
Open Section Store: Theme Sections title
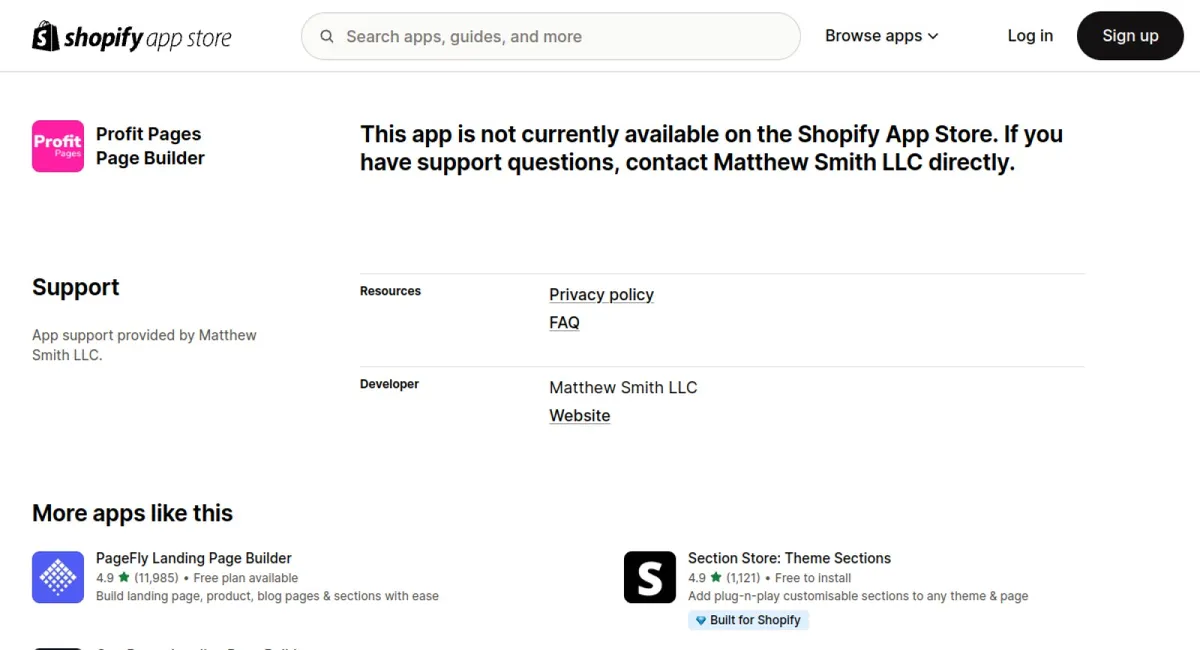point(789,558)
